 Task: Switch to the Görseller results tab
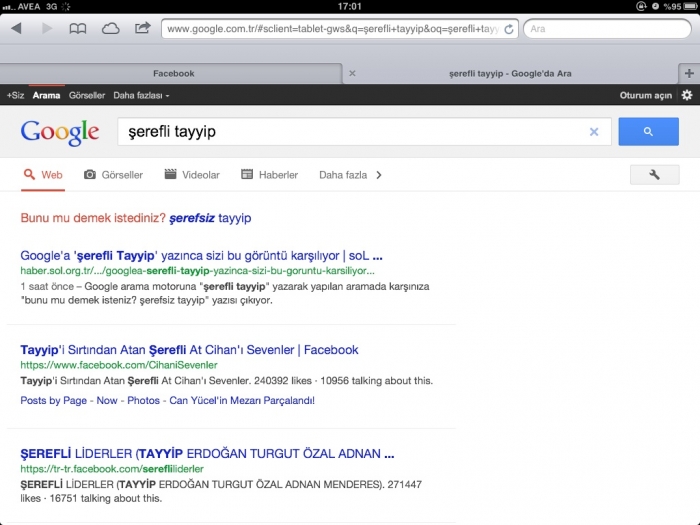pyautogui.click(x=113, y=175)
